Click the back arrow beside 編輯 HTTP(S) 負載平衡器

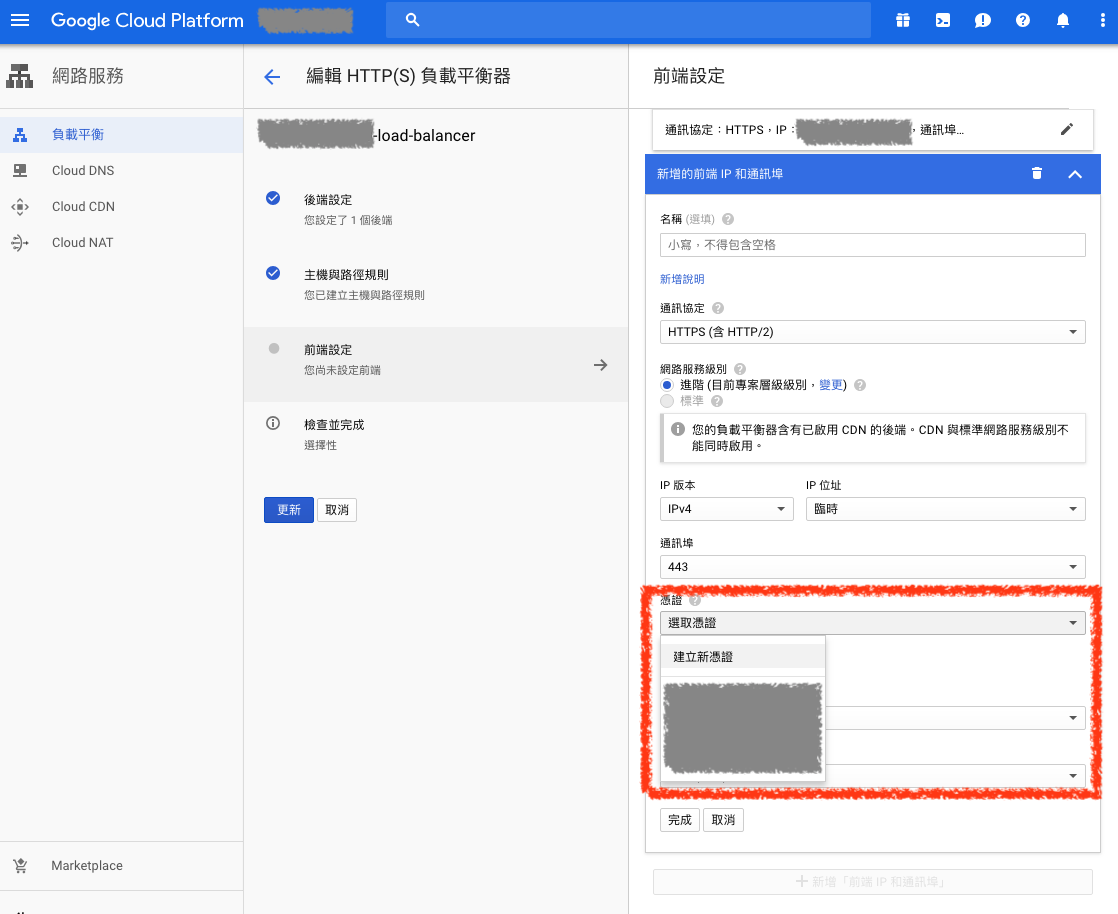[272, 77]
